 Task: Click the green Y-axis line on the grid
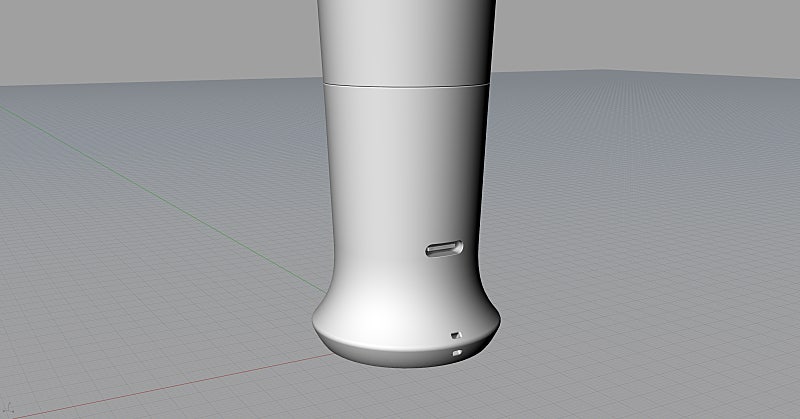tap(163, 199)
